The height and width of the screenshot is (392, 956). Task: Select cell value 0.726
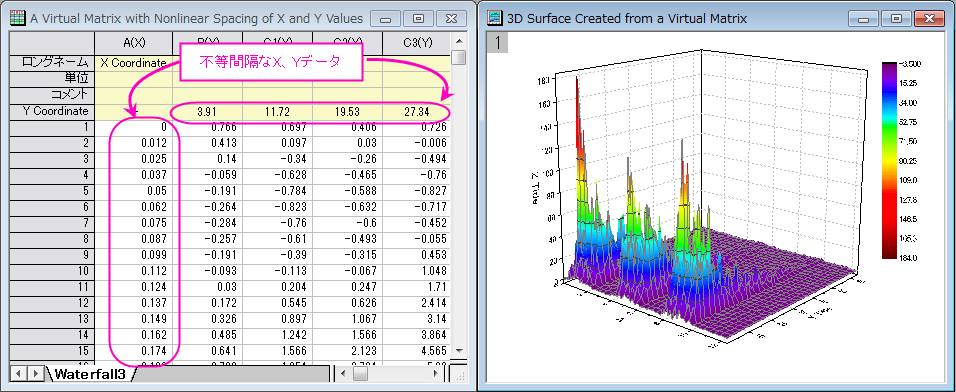[x=416, y=127]
